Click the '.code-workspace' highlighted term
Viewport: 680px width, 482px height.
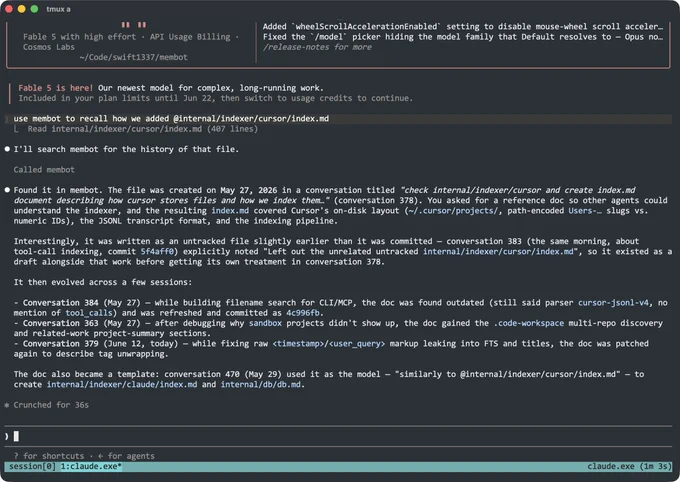click(529, 323)
